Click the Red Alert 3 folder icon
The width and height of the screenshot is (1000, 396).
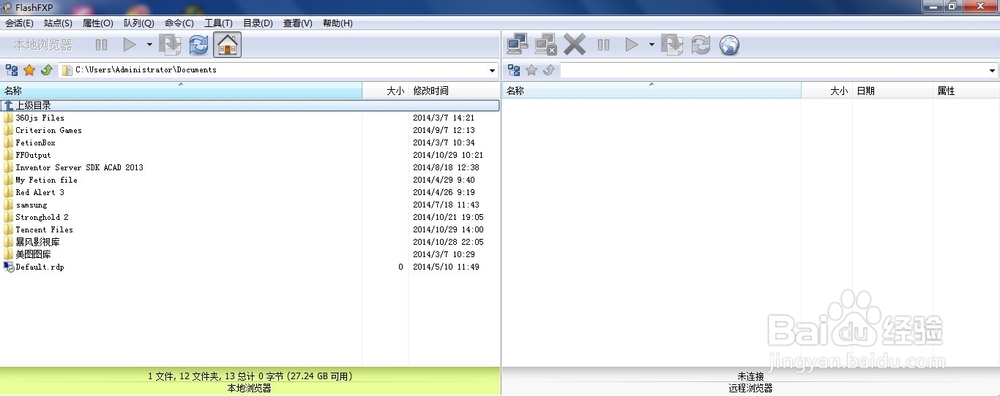coord(8,193)
